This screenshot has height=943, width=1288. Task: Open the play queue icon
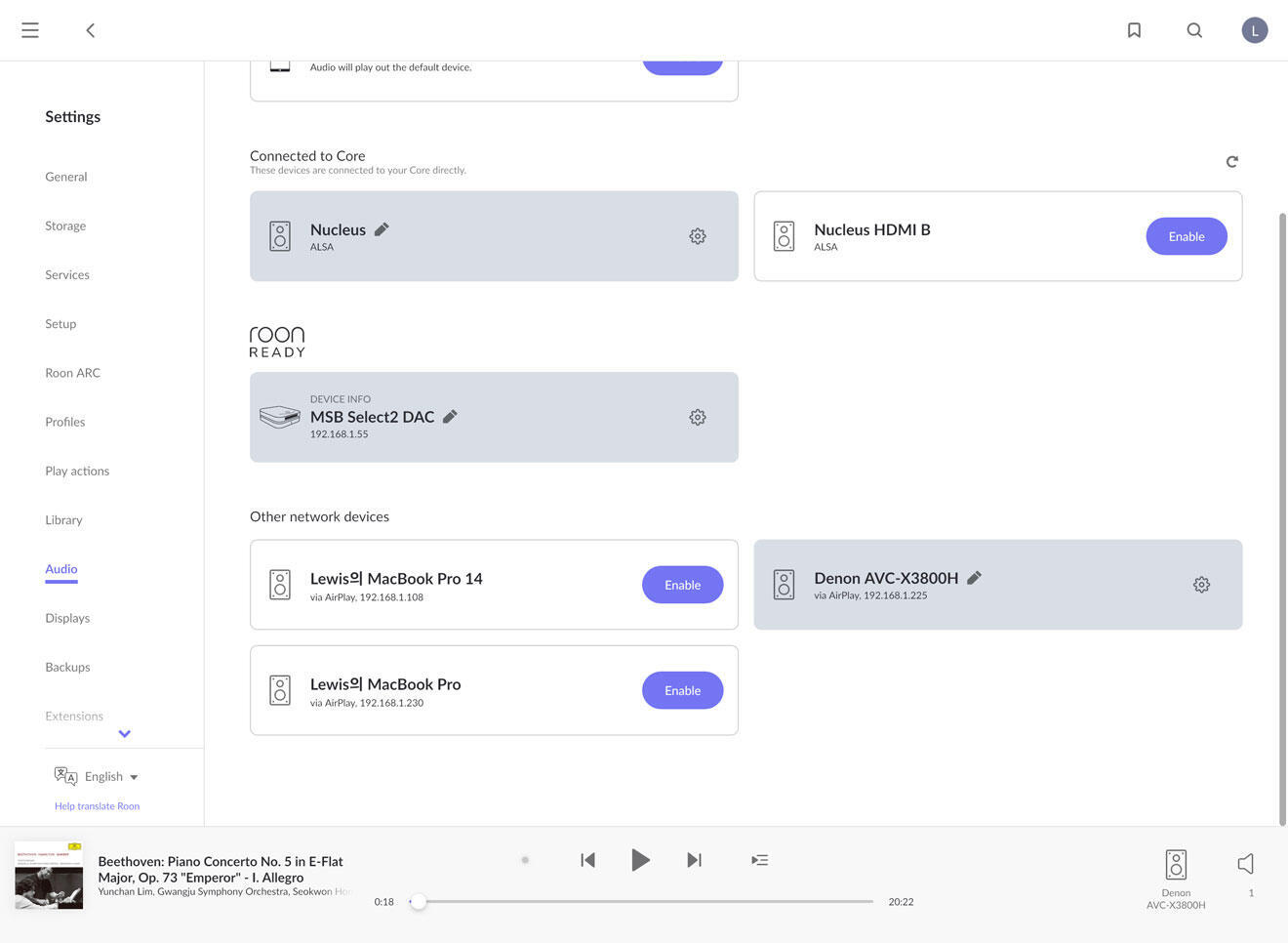760,860
